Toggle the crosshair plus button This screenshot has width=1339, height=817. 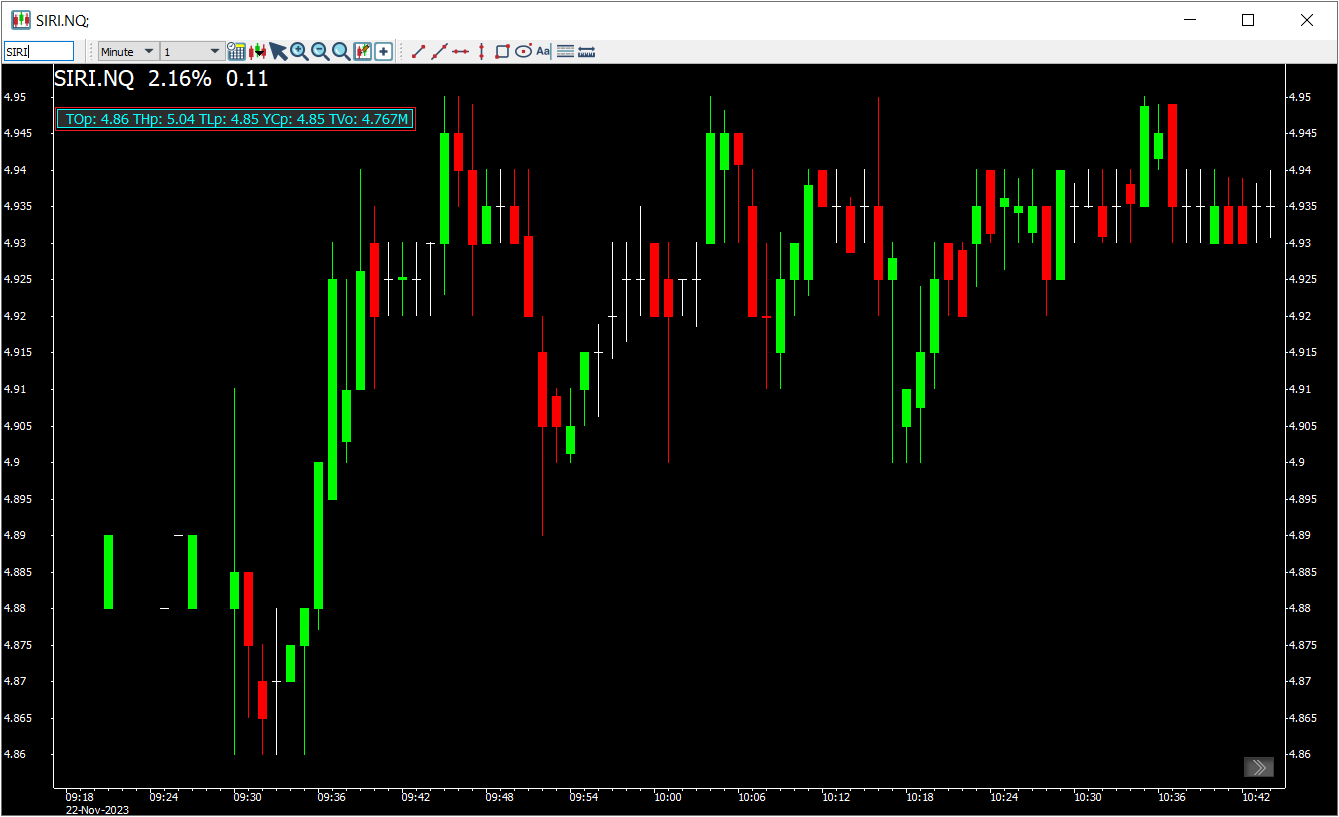click(384, 51)
